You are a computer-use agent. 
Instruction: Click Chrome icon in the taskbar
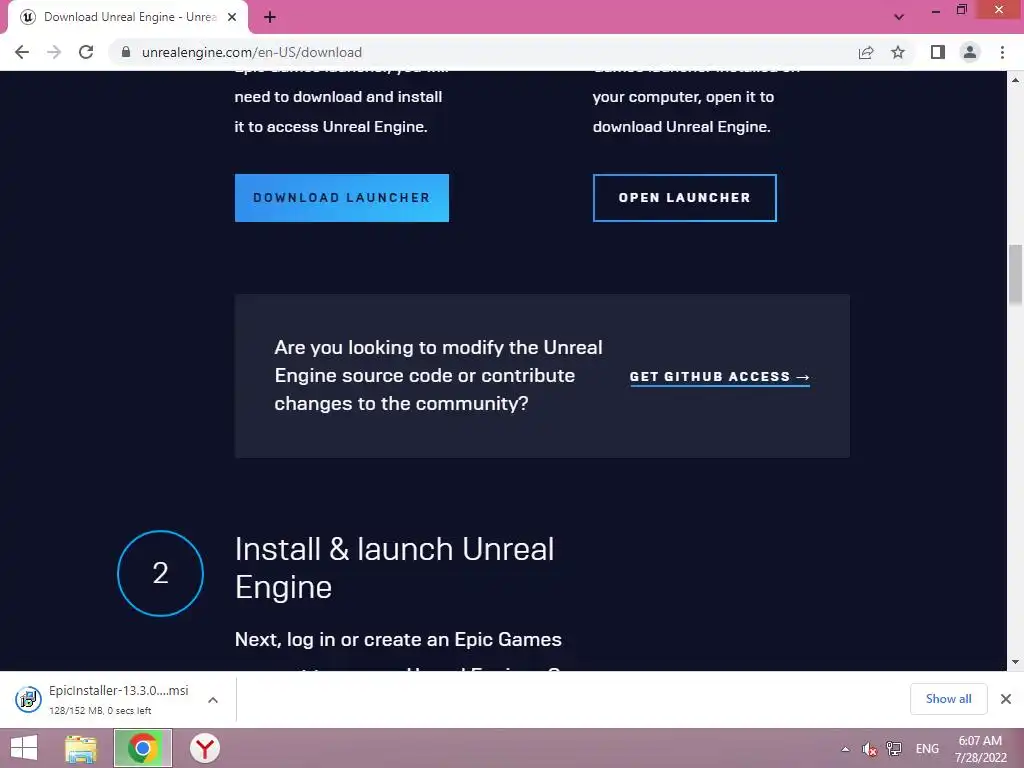(143, 748)
